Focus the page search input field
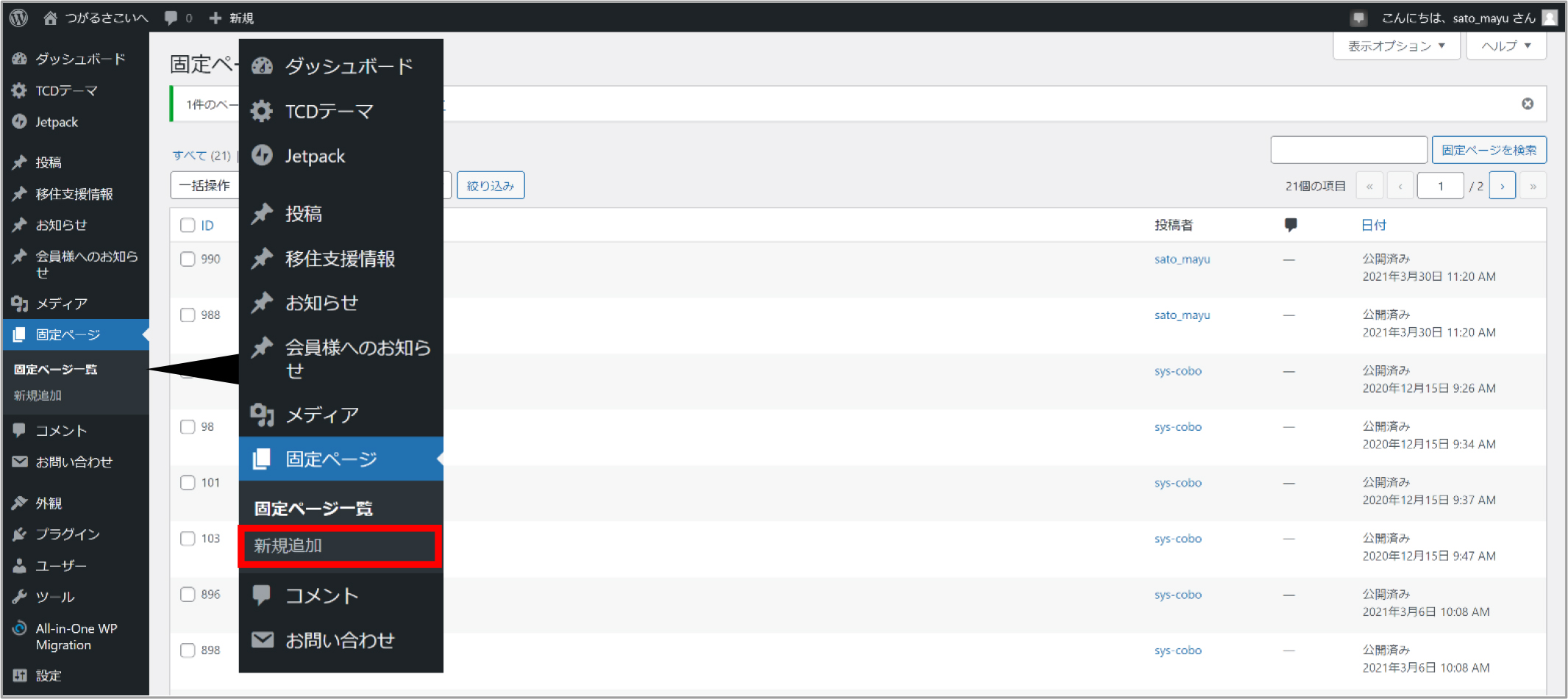1568x699 pixels. pyautogui.click(x=1348, y=150)
